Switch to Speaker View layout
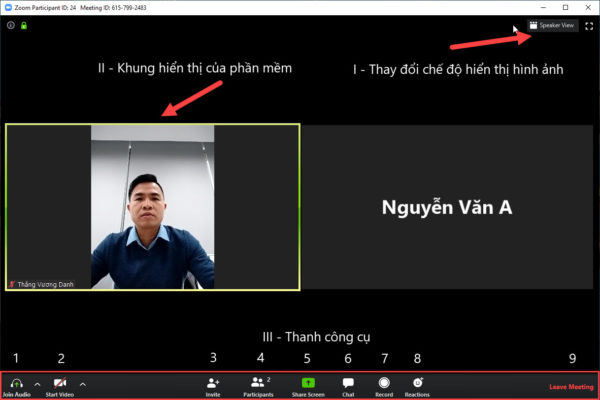600x400 pixels. [x=552, y=26]
